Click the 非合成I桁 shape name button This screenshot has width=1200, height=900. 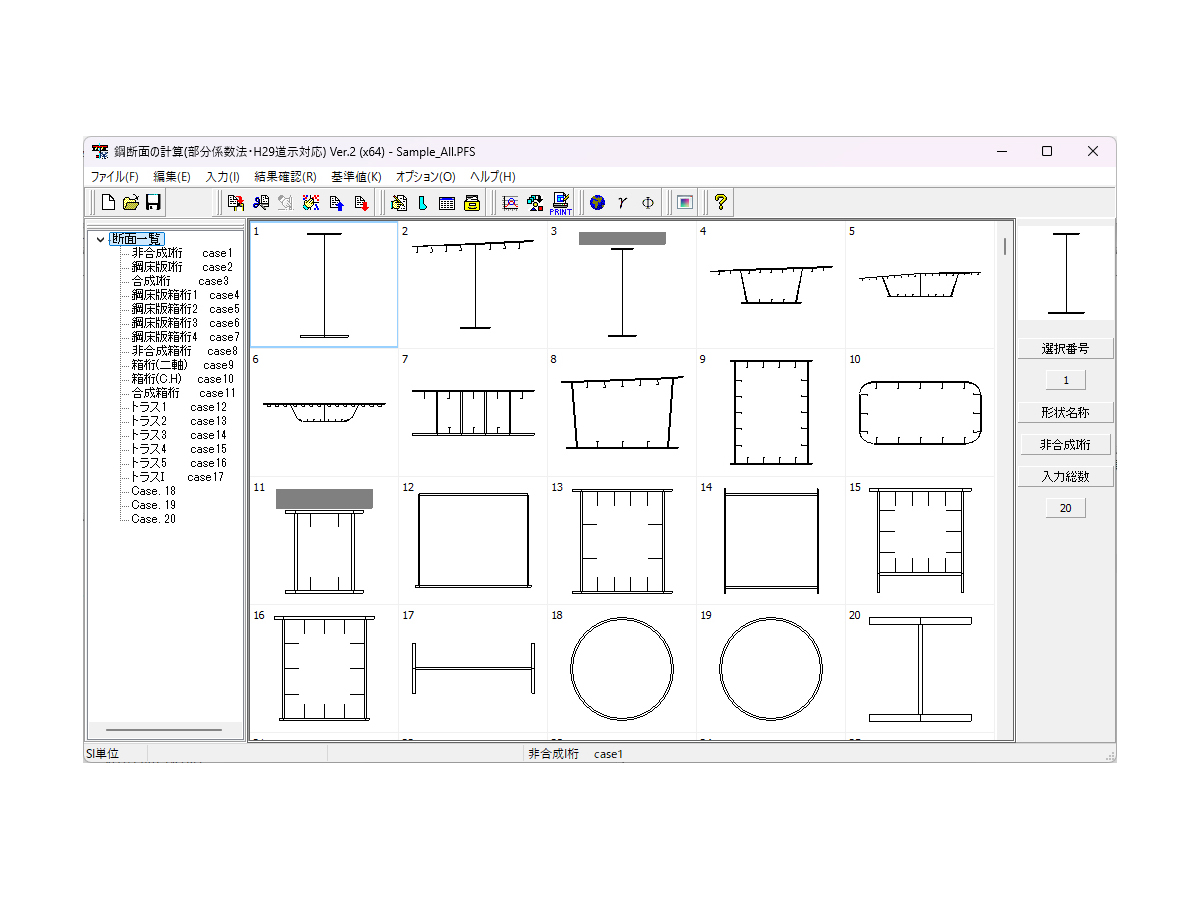pos(1065,444)
